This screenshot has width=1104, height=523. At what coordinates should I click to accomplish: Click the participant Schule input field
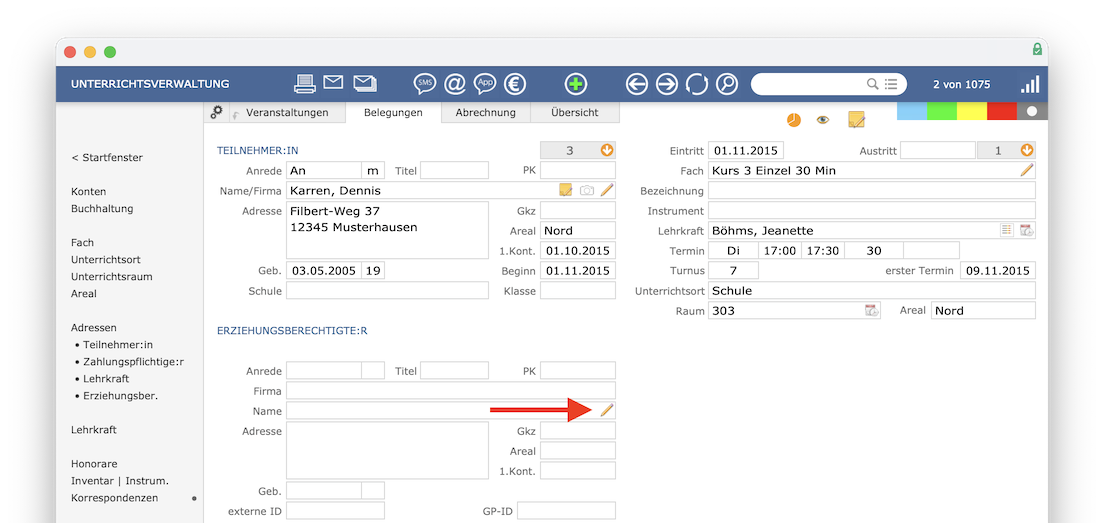387,291
